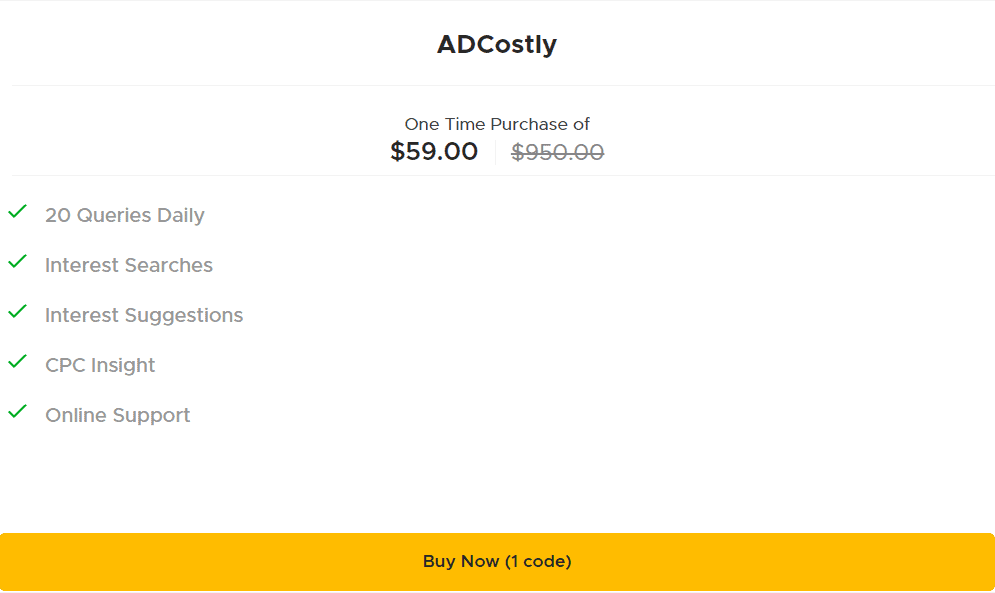Click the checkmark beside Online Support
This screenshot has width=995, height=593.
pos(16,412)
